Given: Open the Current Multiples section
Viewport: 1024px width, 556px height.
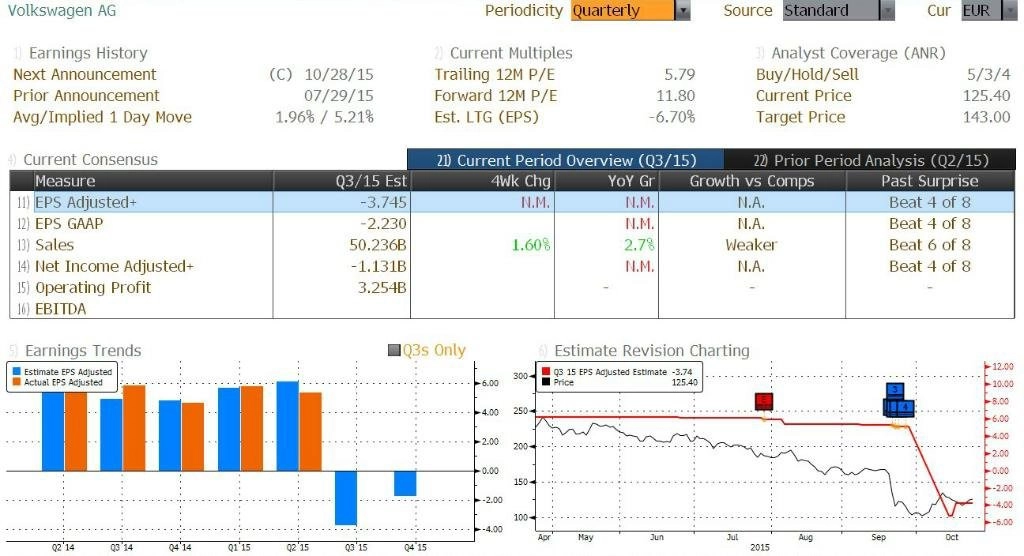Looking at the screenshot, I should (511, 53).
